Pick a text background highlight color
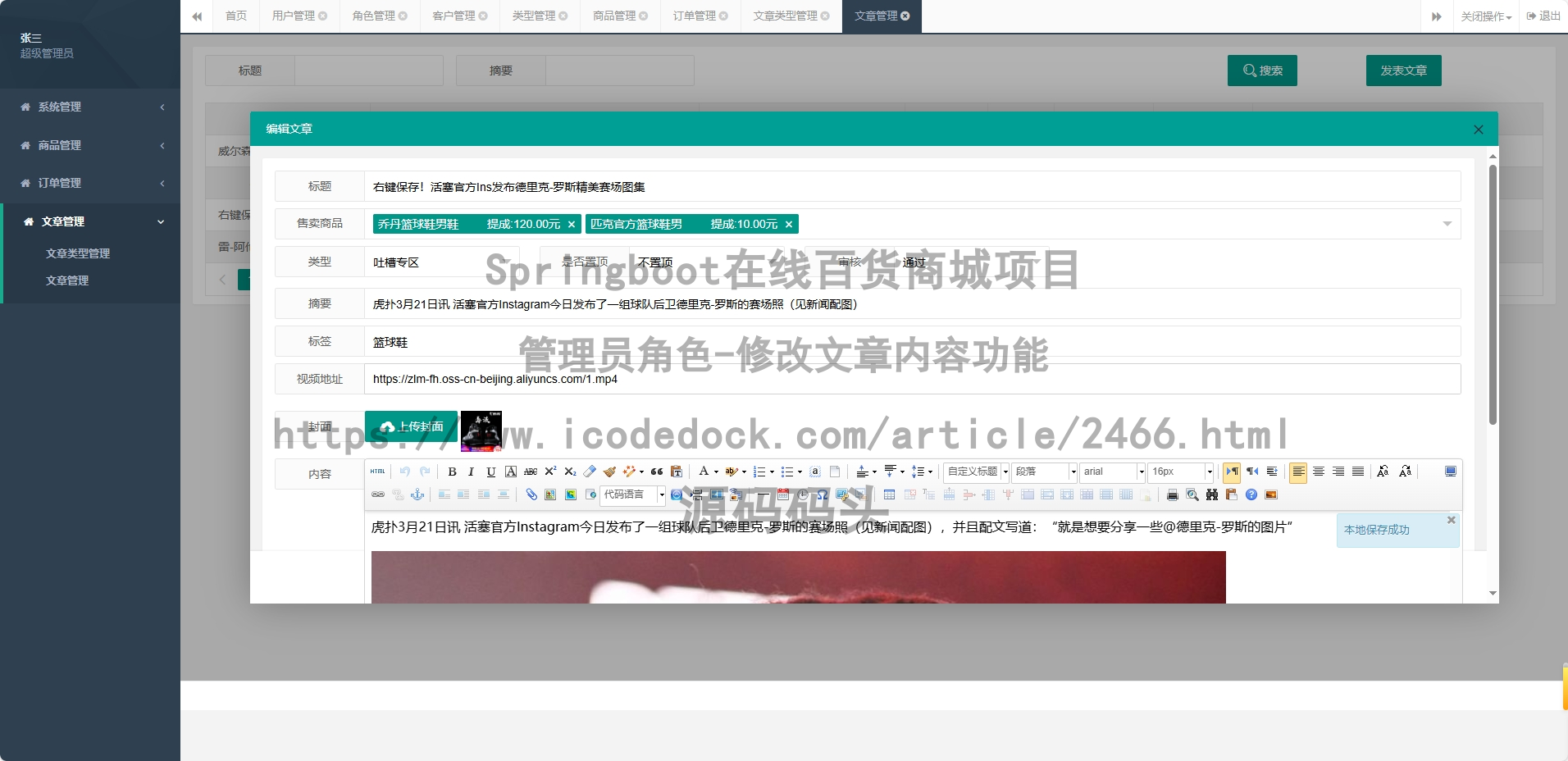This screenshot has width=1568, height=761. [x=732, y=472]
